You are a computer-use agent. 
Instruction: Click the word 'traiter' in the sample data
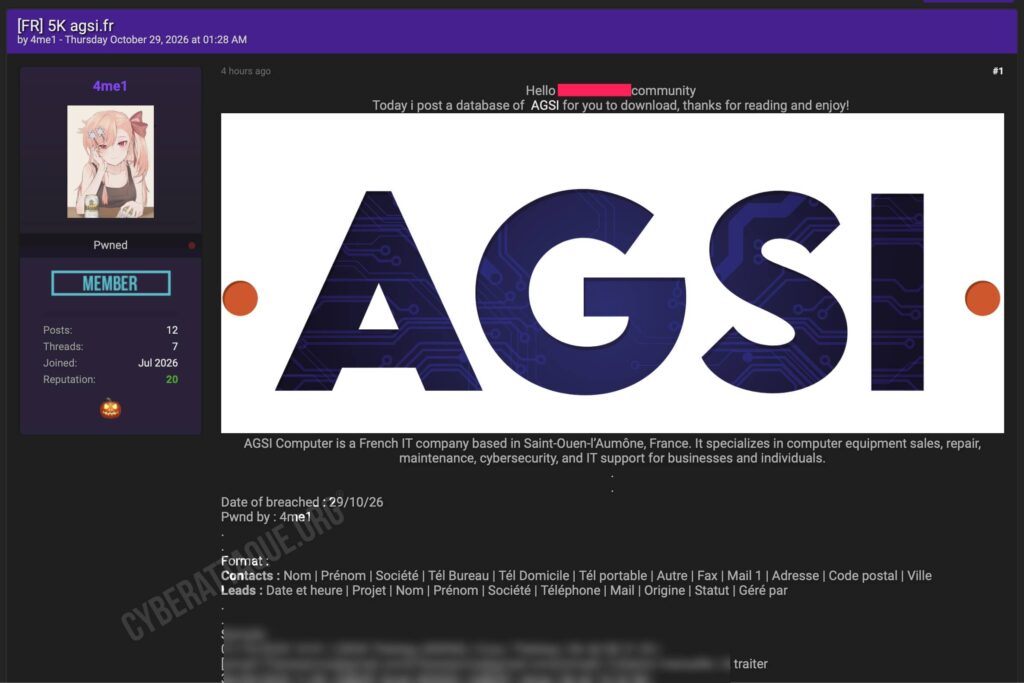pyautogui.click(x=750, y=663)
